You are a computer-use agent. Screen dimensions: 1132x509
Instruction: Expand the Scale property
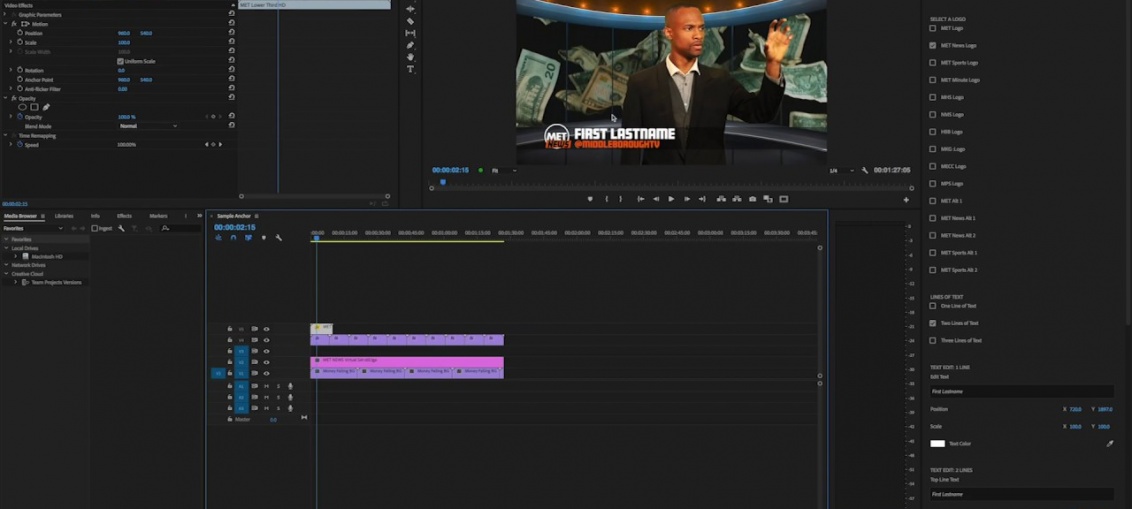point(11,43)
